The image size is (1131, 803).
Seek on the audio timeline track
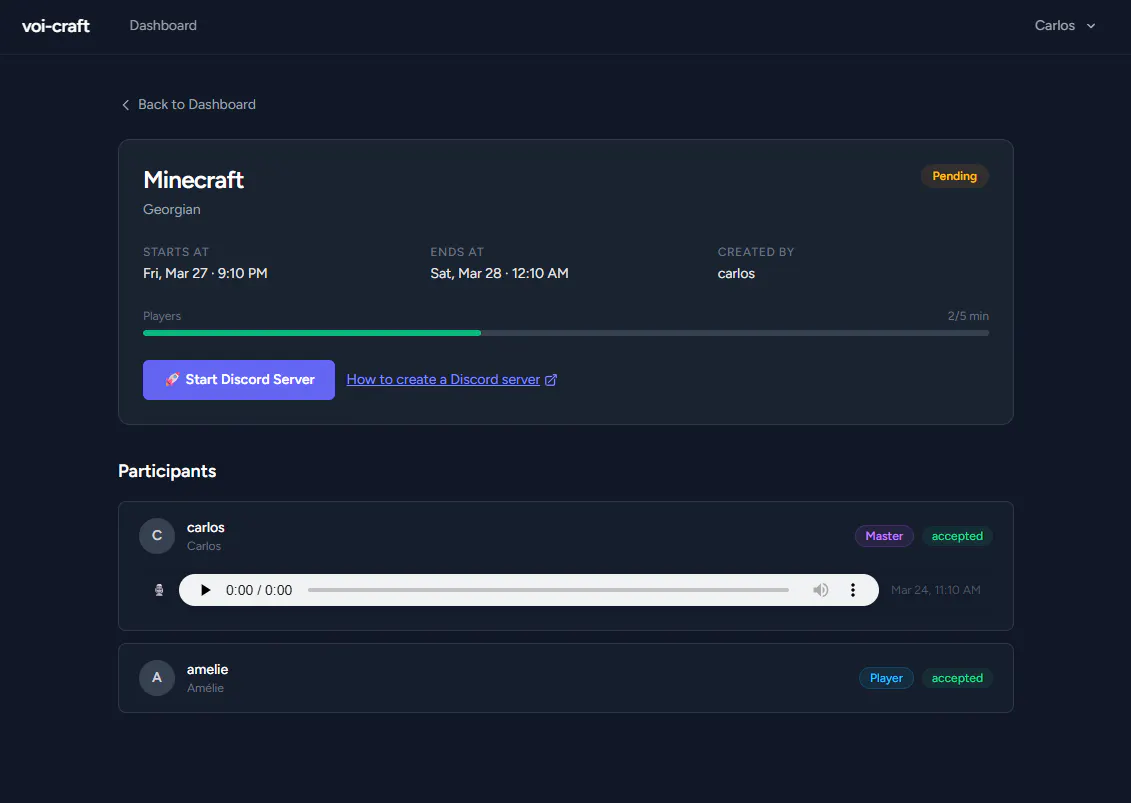click(548, 590)
